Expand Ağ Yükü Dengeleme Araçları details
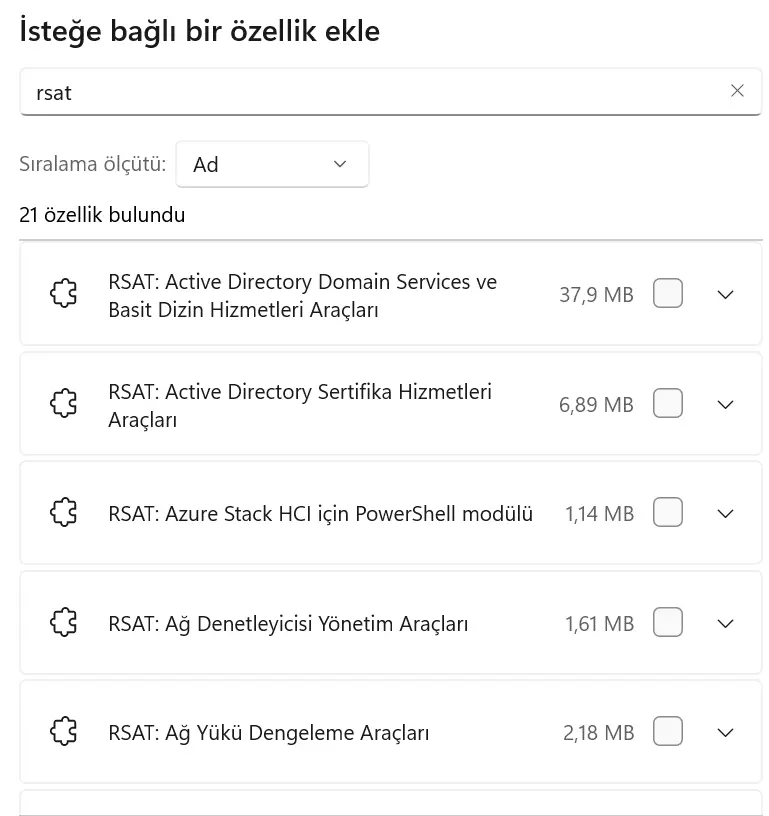This screenshot has height=816, width=769. tap(726, 733)
